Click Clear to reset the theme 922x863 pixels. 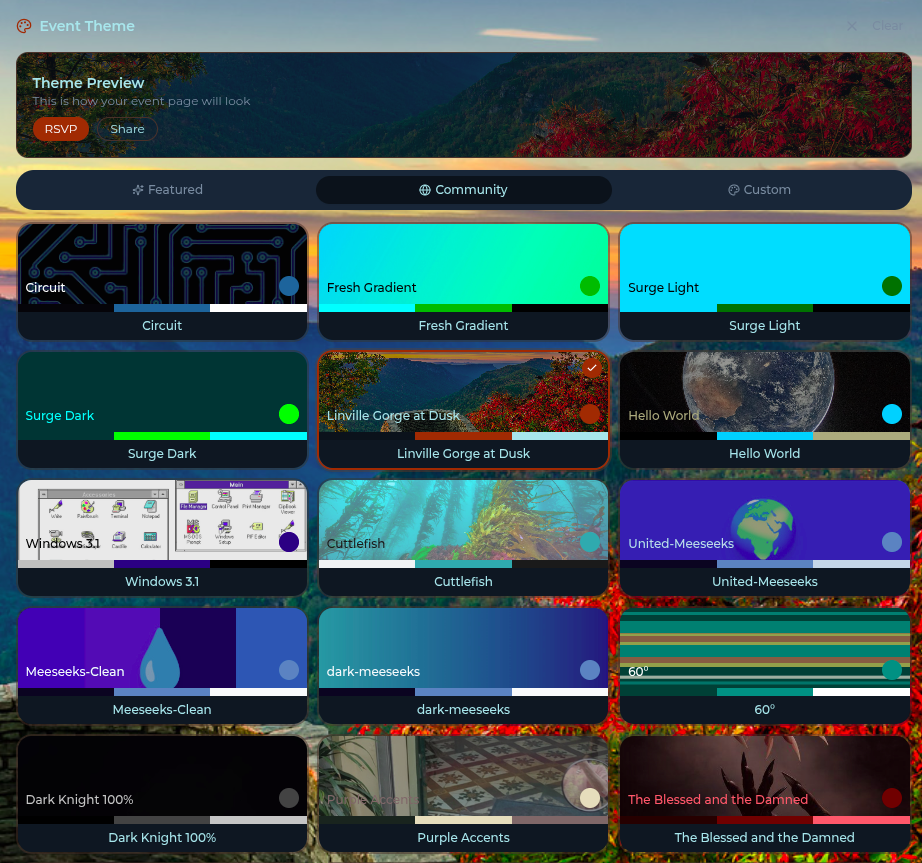coord(887,26)
